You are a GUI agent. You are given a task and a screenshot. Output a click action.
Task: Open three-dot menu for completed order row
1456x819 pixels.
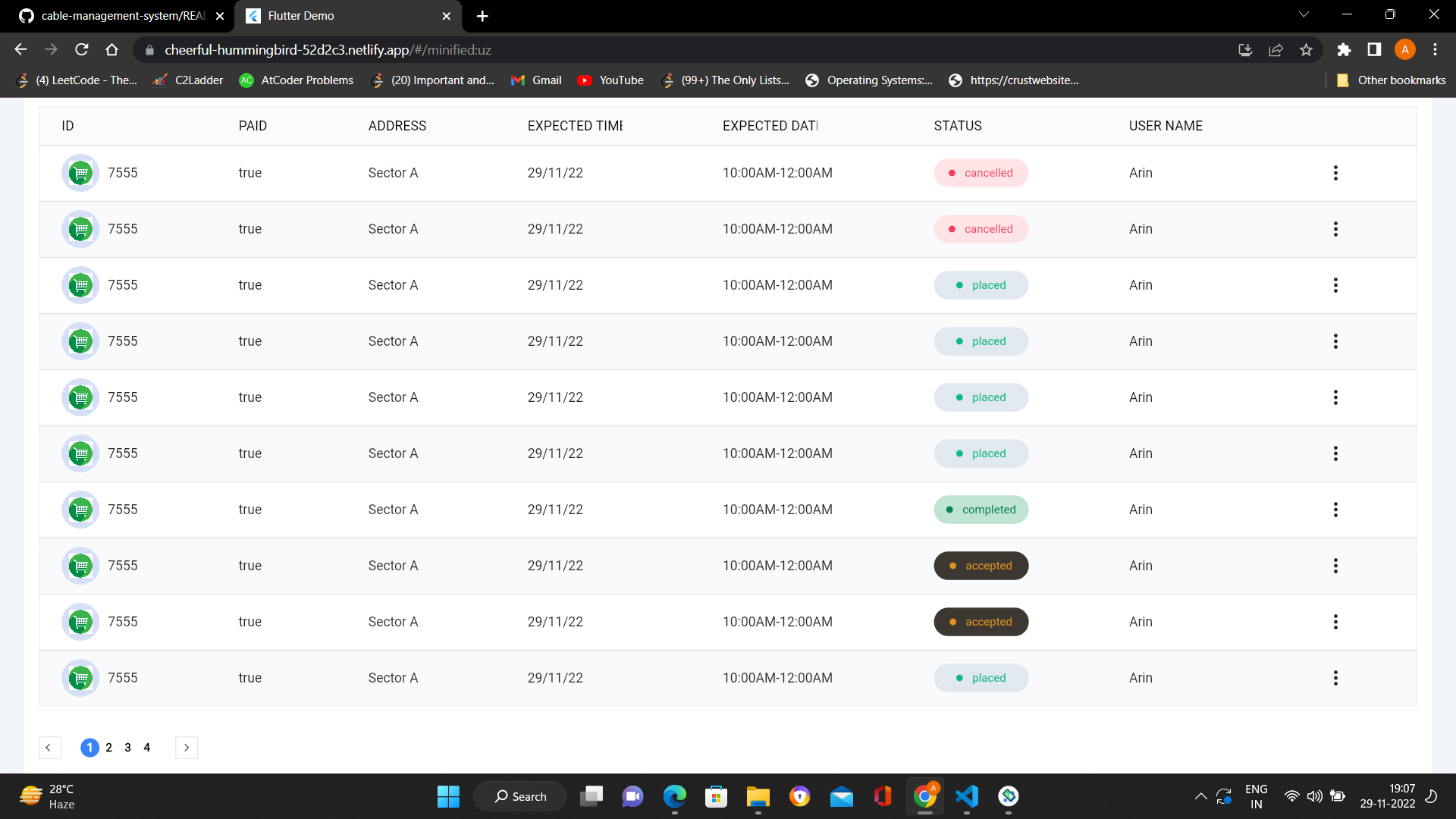point(1335,510)
